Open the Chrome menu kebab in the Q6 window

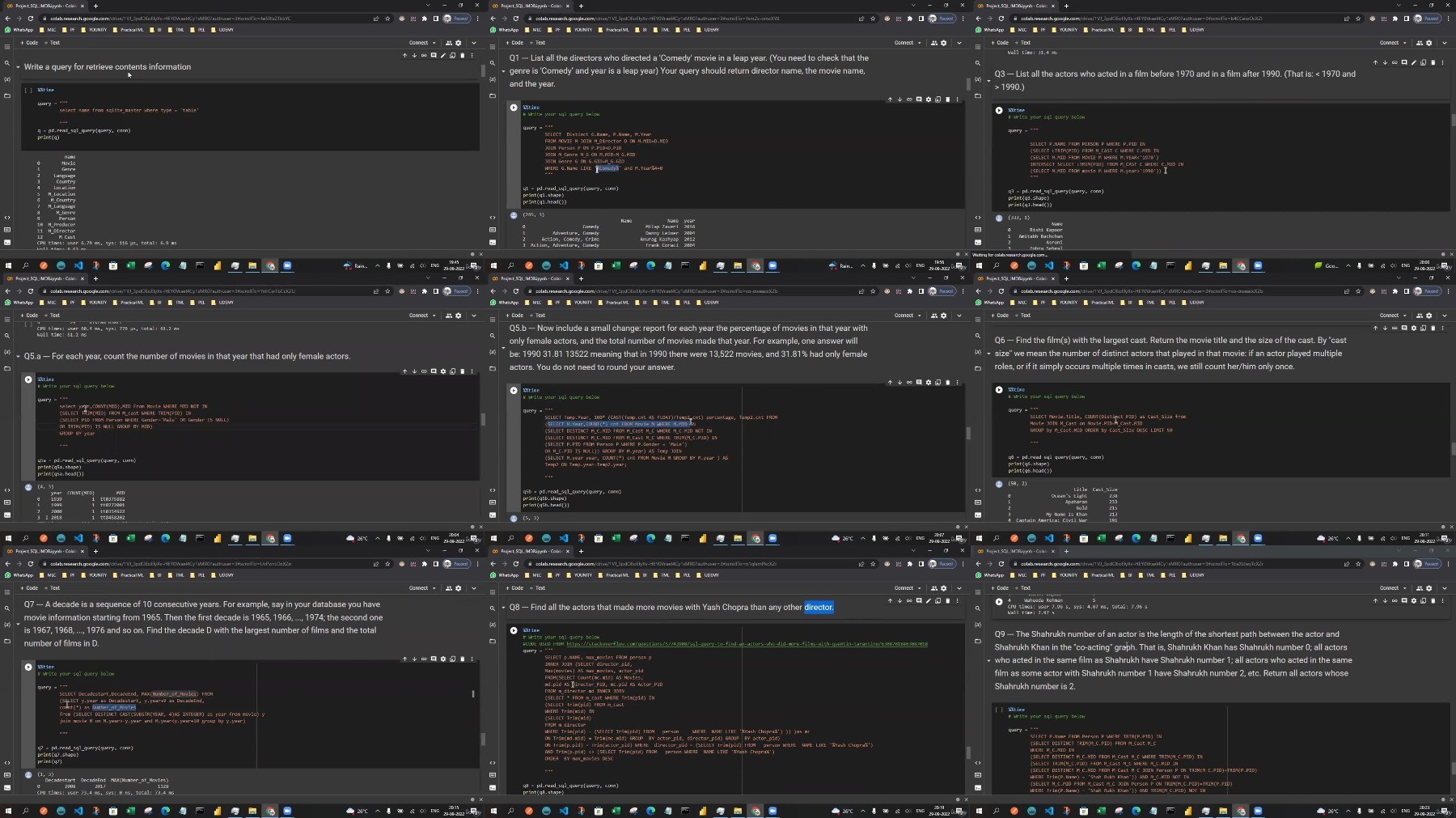1449,290
